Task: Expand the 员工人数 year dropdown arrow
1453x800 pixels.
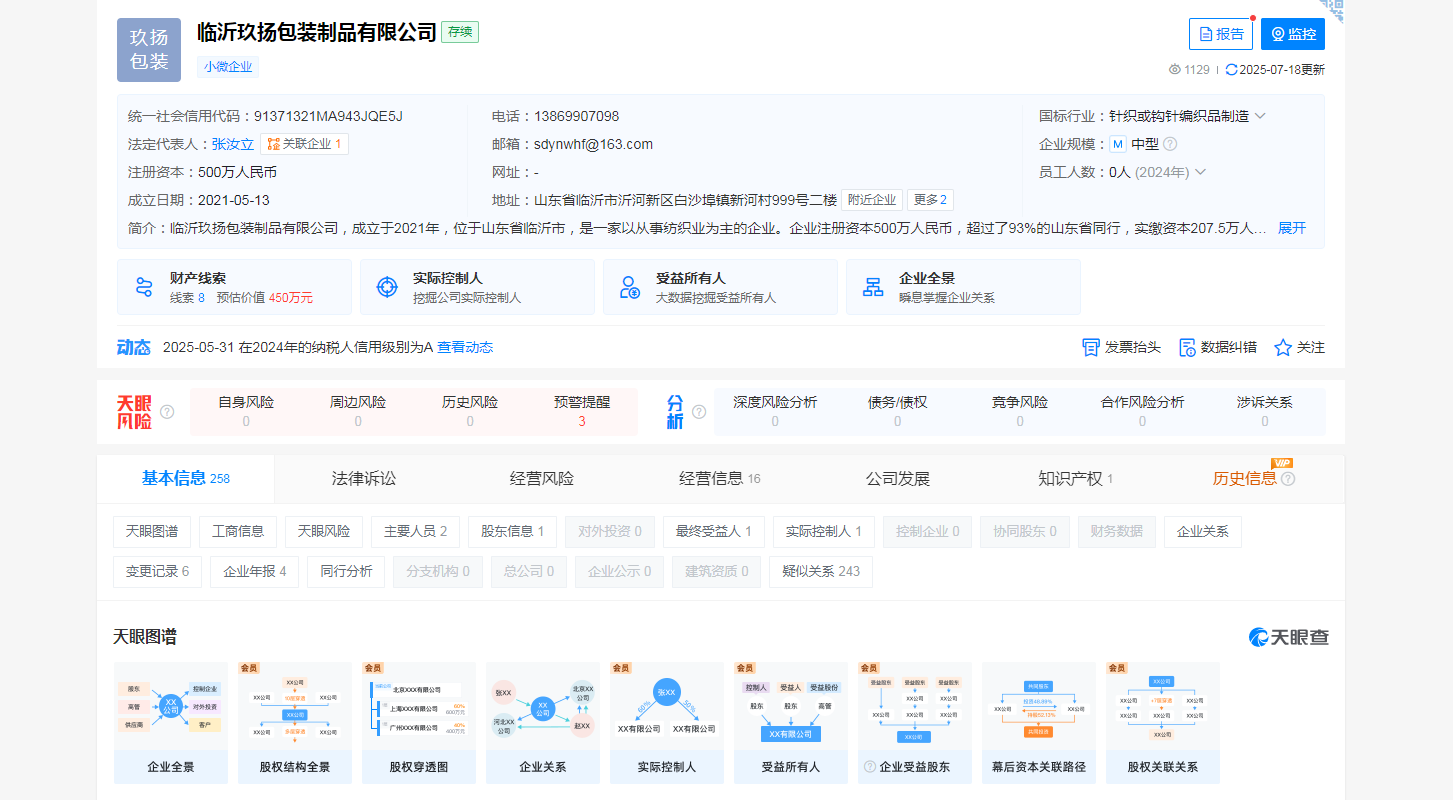Action: tap(1201, 172)
